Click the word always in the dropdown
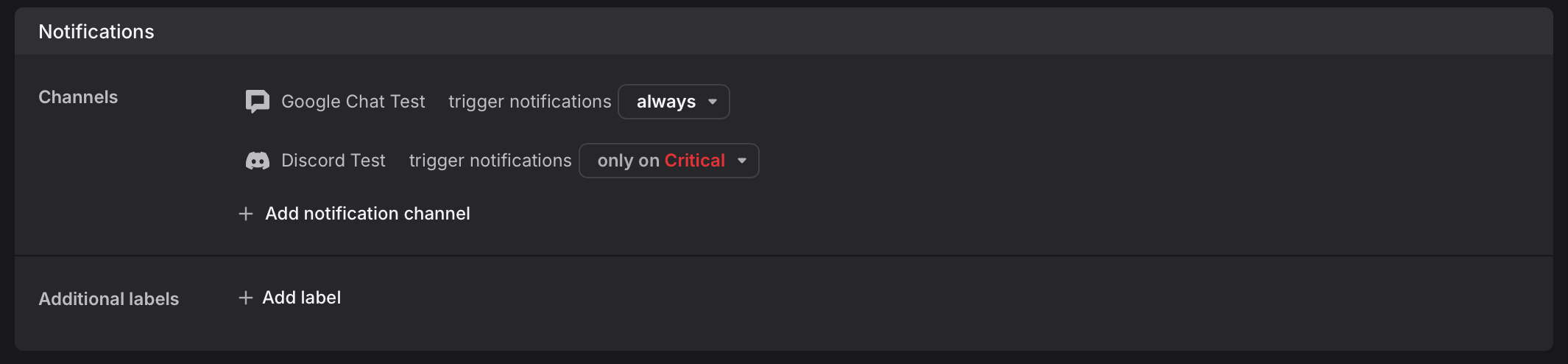The width and height of the screenshot is (1568, 364). (x=666, y=102)
